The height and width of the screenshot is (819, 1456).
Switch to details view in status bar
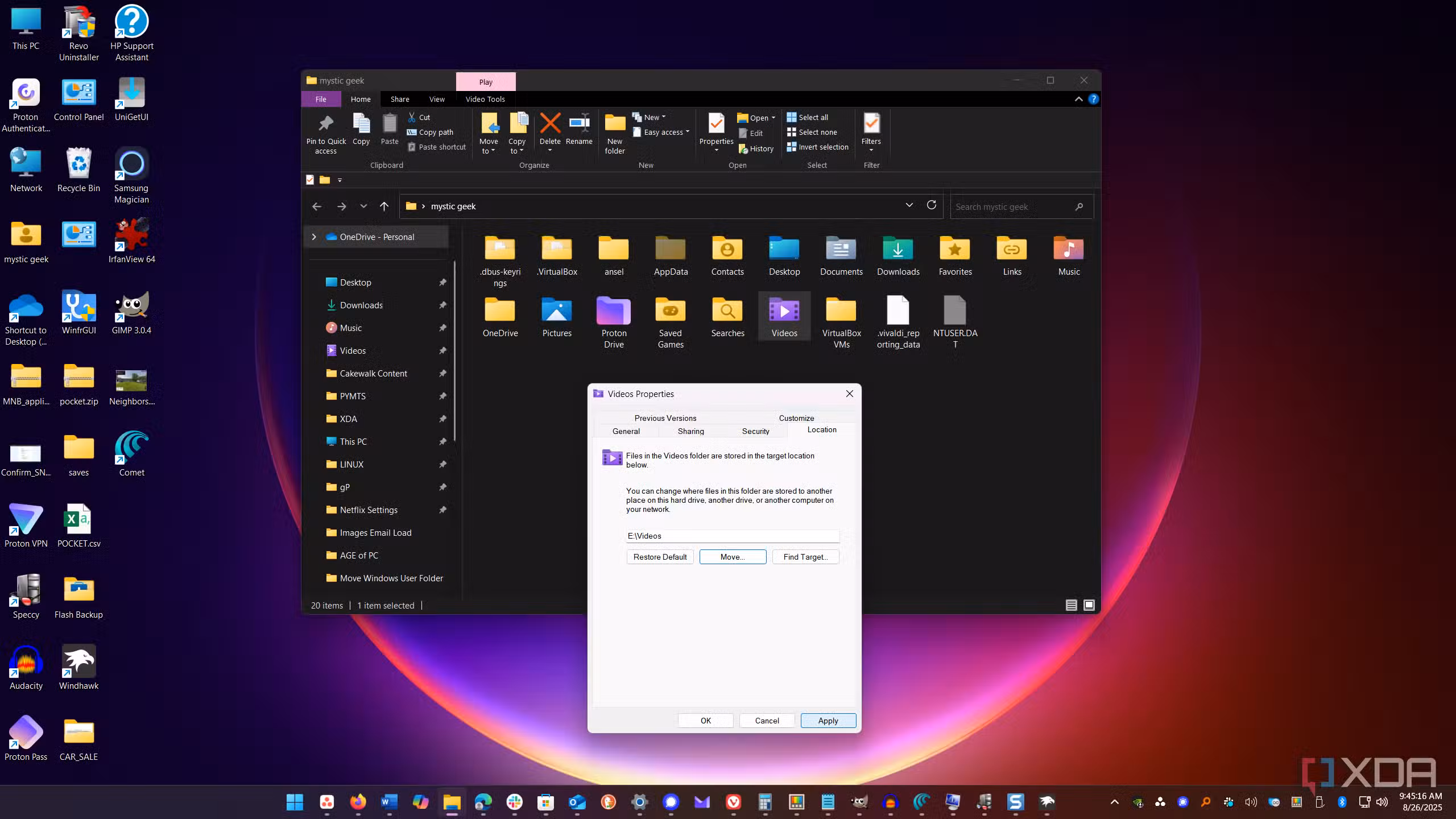[1071, 605]
